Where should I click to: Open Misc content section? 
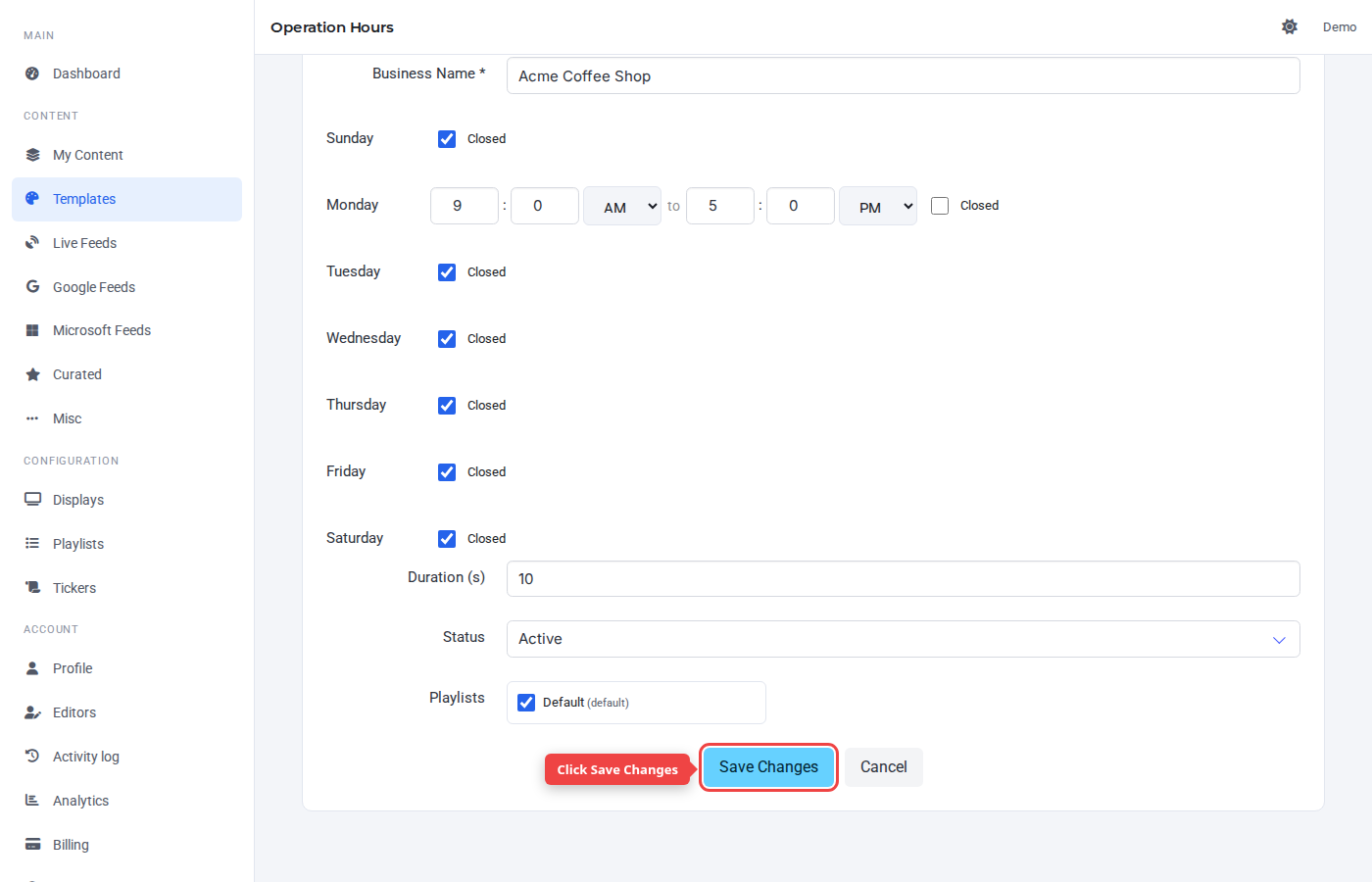coord(126,418)
